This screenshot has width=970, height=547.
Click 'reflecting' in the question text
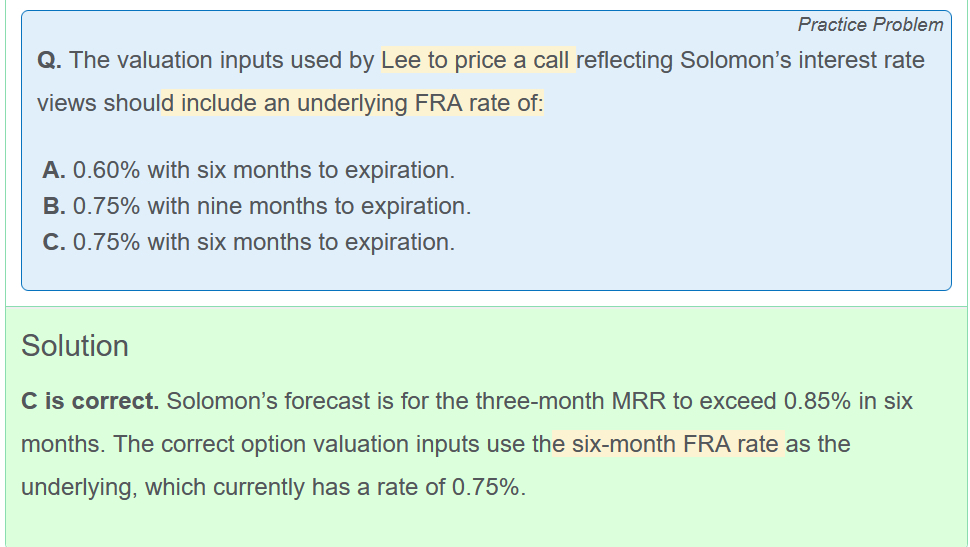[x=625, y=60]
